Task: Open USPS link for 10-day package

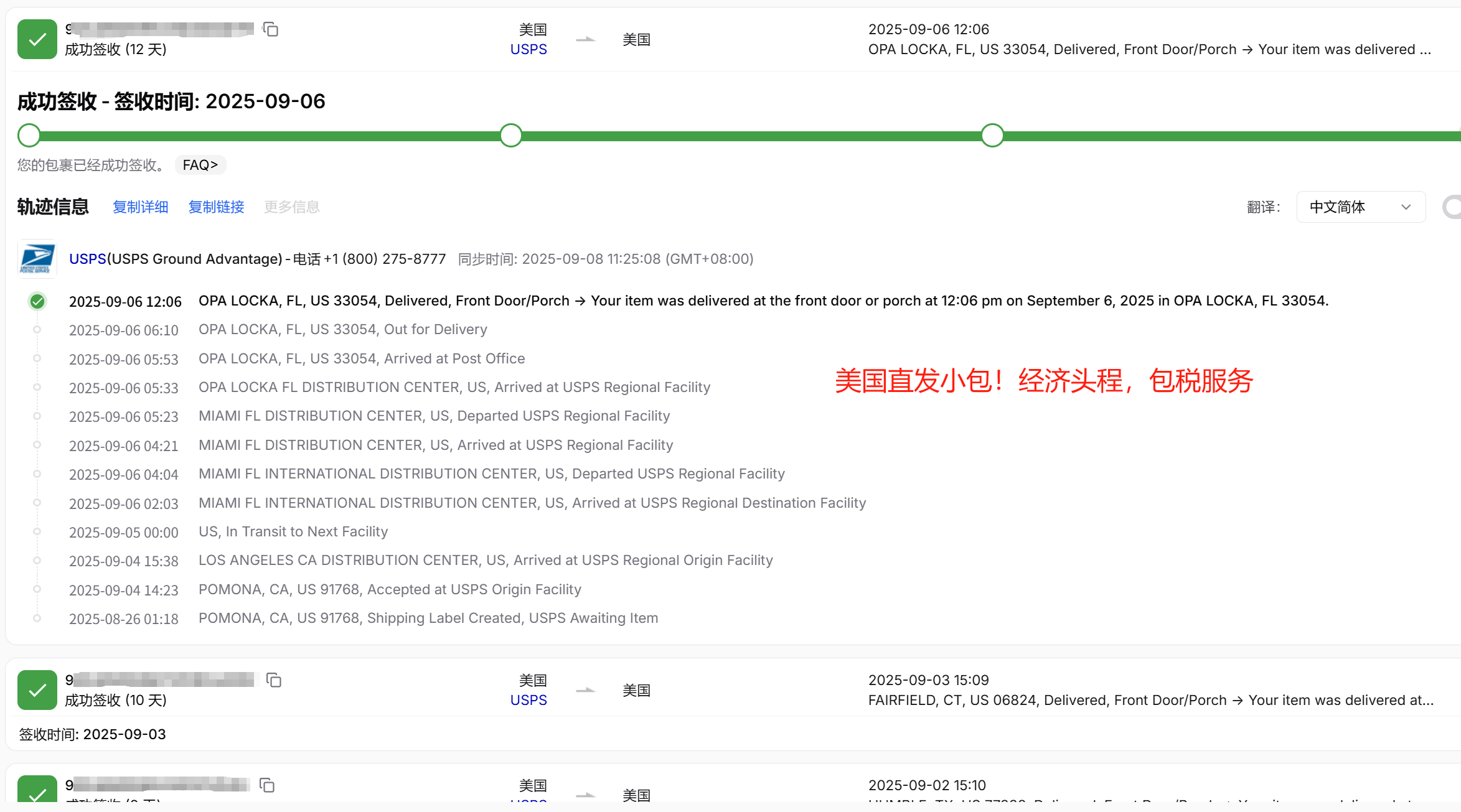Action: point(528,701)
